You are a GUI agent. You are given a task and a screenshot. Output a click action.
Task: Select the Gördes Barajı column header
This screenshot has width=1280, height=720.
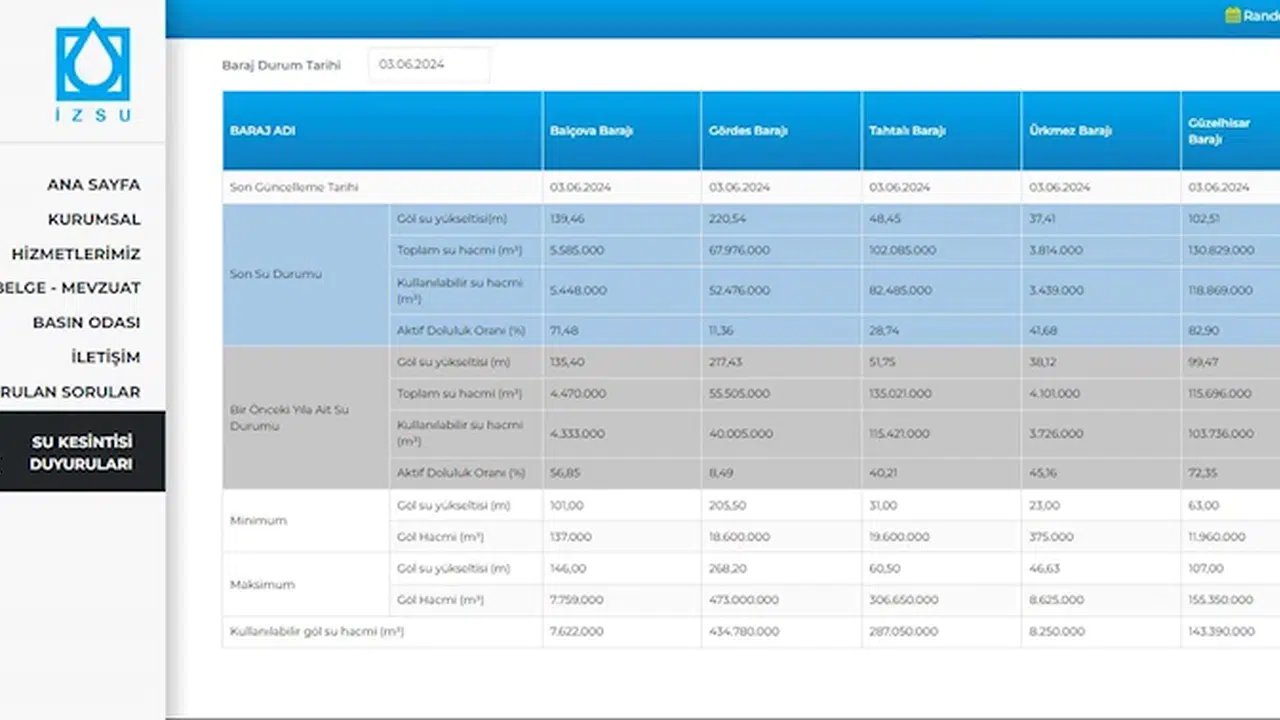pos(749,131)
